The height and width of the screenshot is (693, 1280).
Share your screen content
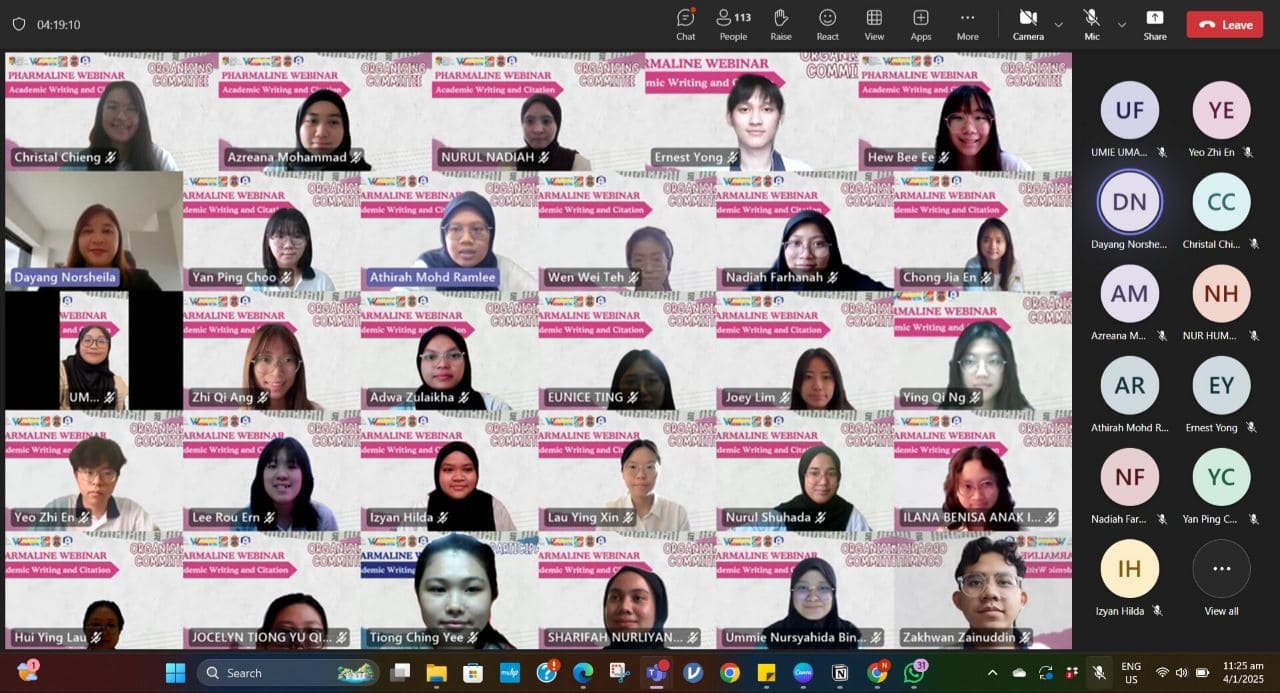(x=1154, y=24)
